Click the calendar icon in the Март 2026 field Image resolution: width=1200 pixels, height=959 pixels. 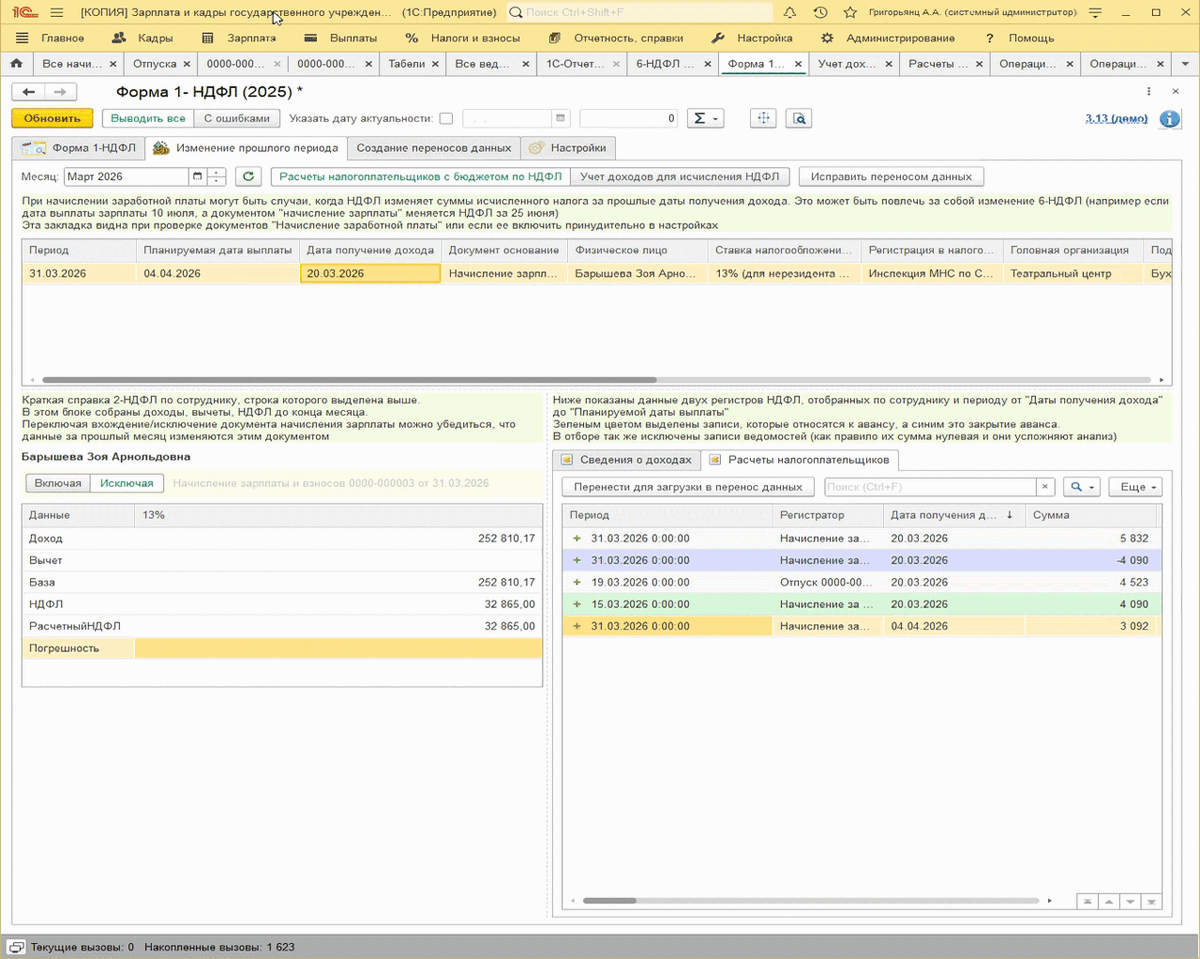(x=197, y=177)
